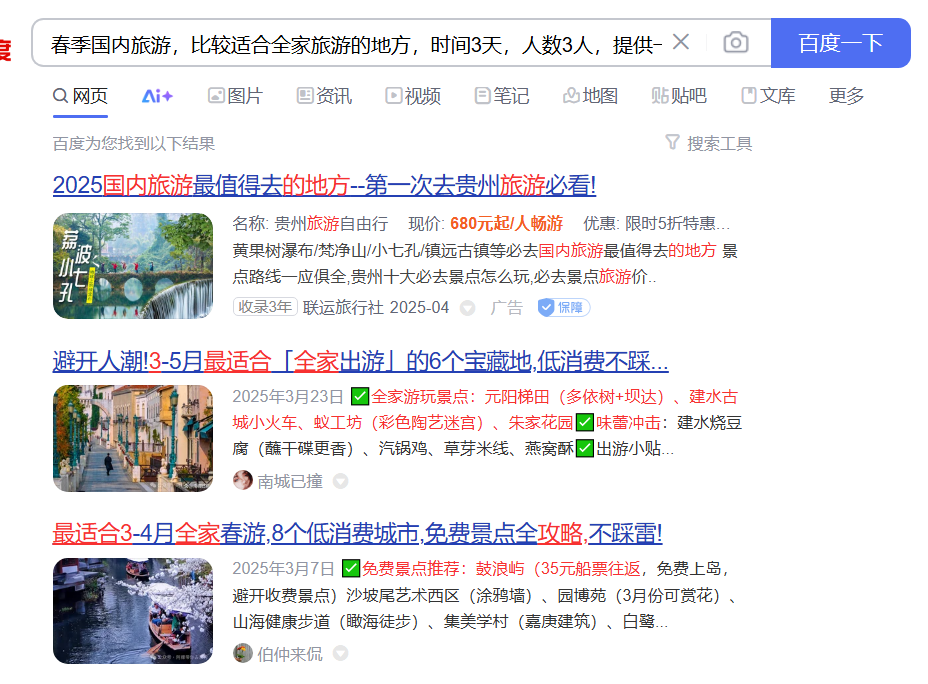Open the 荔波小七孔 waterfall thumbnail

[x=133, y=266]
